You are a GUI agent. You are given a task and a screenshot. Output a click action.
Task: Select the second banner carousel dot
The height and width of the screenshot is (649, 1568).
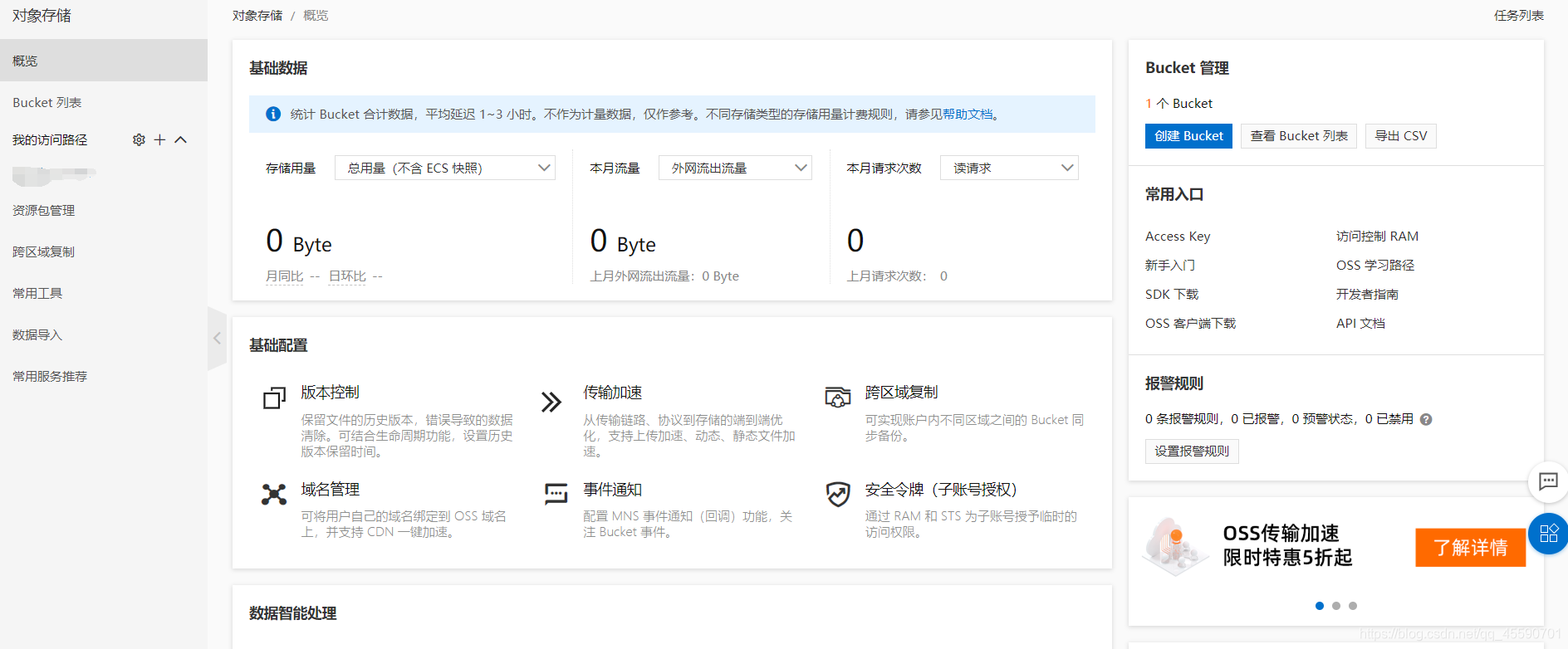(x=1336, y=606)
